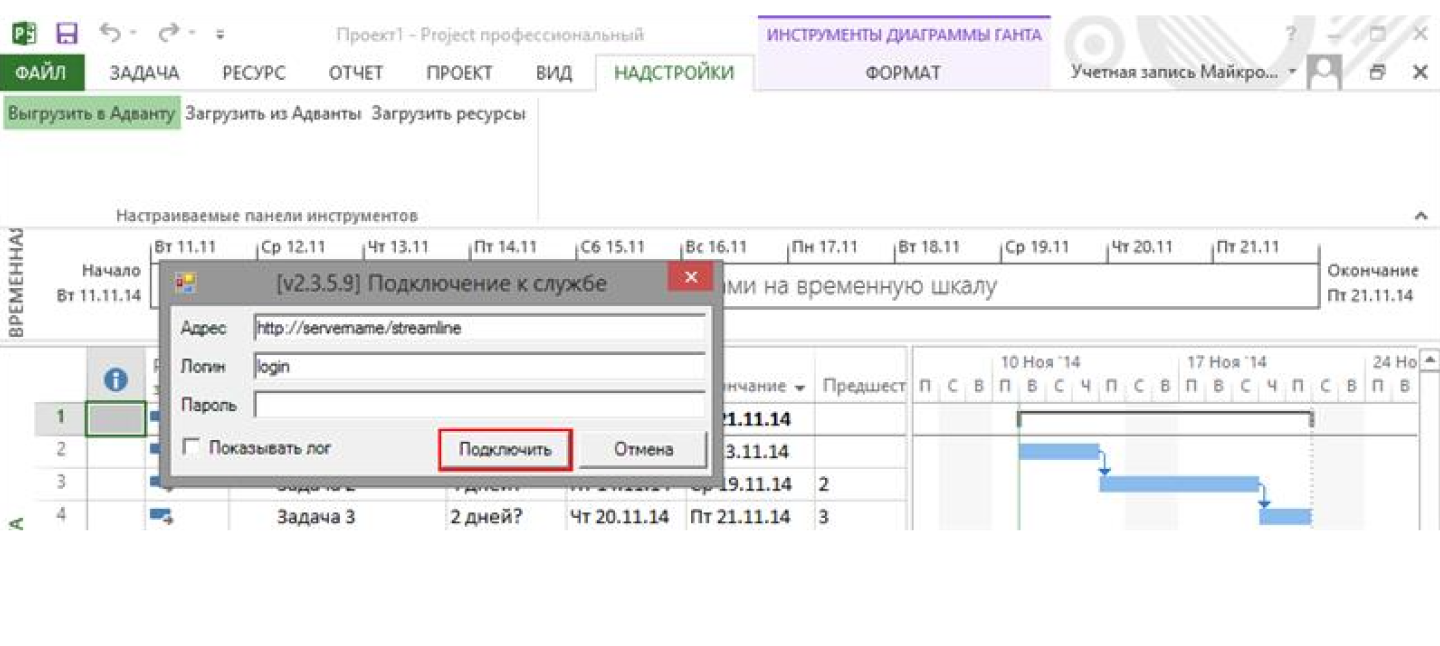Click the Save disk icon
Viewport: 1440px width, 646px height.
point(67,34)
